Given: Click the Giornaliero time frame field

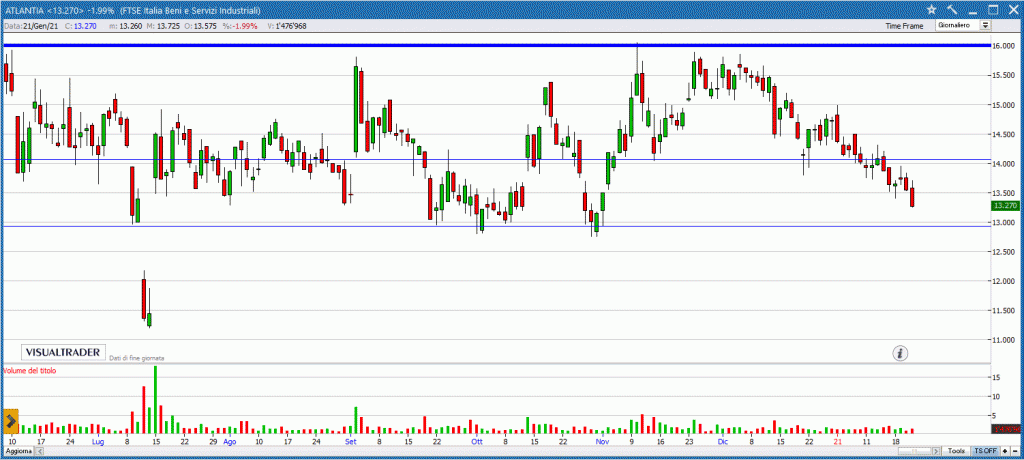Looking at the screenshot, I should tap(958, 25).
